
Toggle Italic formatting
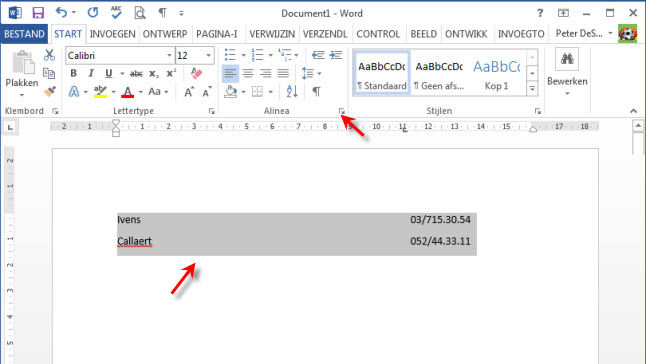point(91,74)
